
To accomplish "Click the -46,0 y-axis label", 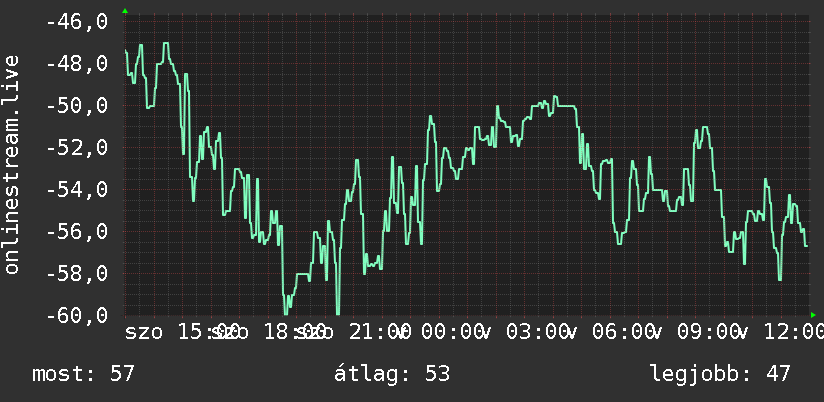I will pyautogui.click(x=77, y=22).
